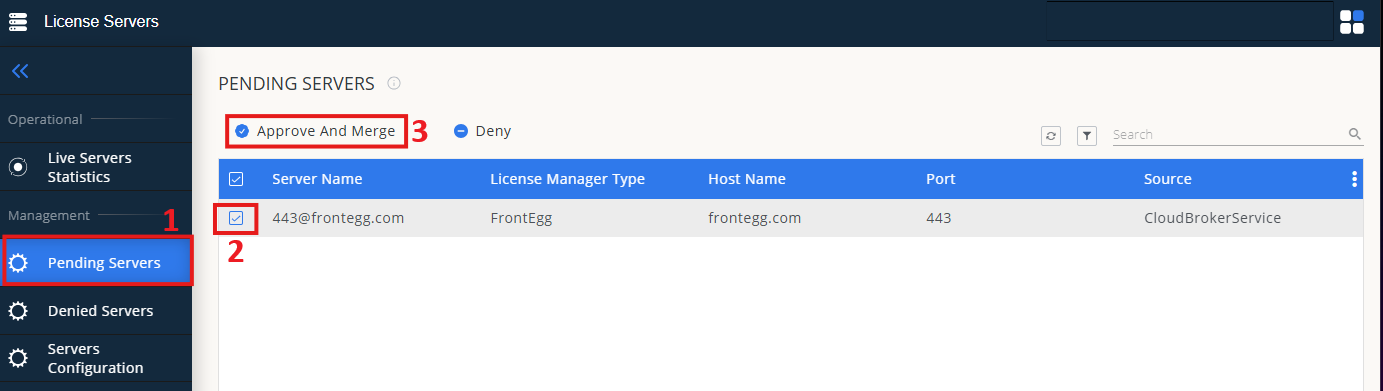The height and width of the screenshot is (391, 1383).
Task: Click the frontegg.com host name cell
Action: click(754, 218)
